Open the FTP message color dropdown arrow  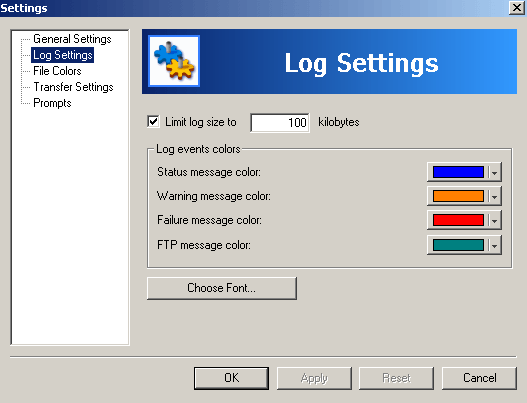pos(494,245)
